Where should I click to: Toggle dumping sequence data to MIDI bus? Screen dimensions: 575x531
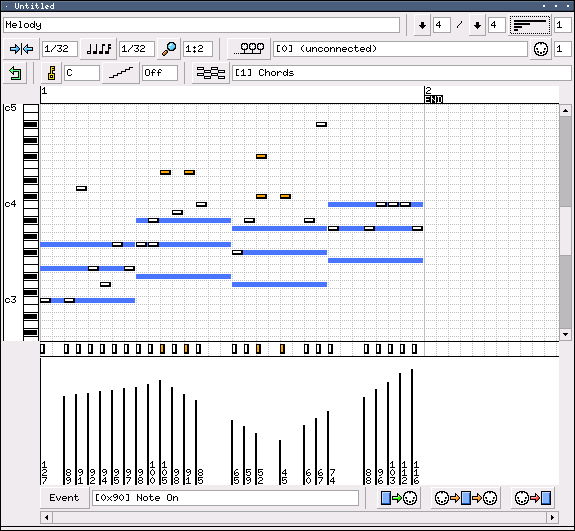coord(399,498)
